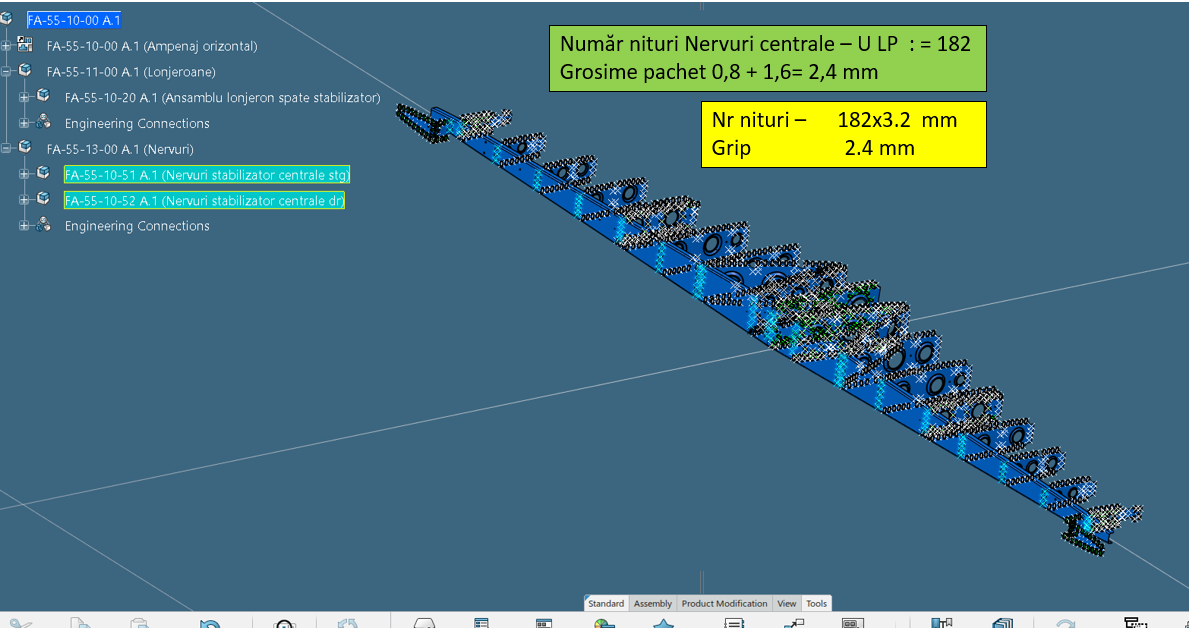The height and width of the screenshot is (628, 1193).
Task: Click the root FA-55-10-00 product icon
Action: click(x=7, y=19)
